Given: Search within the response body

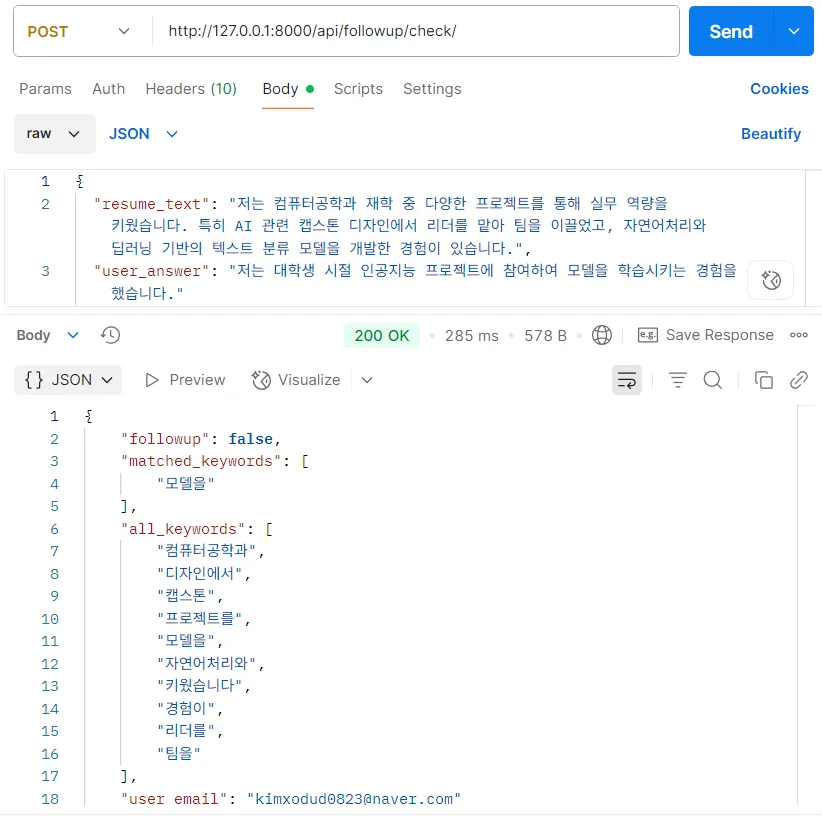Looking at the screenshot, I should (x=712, y=380).
